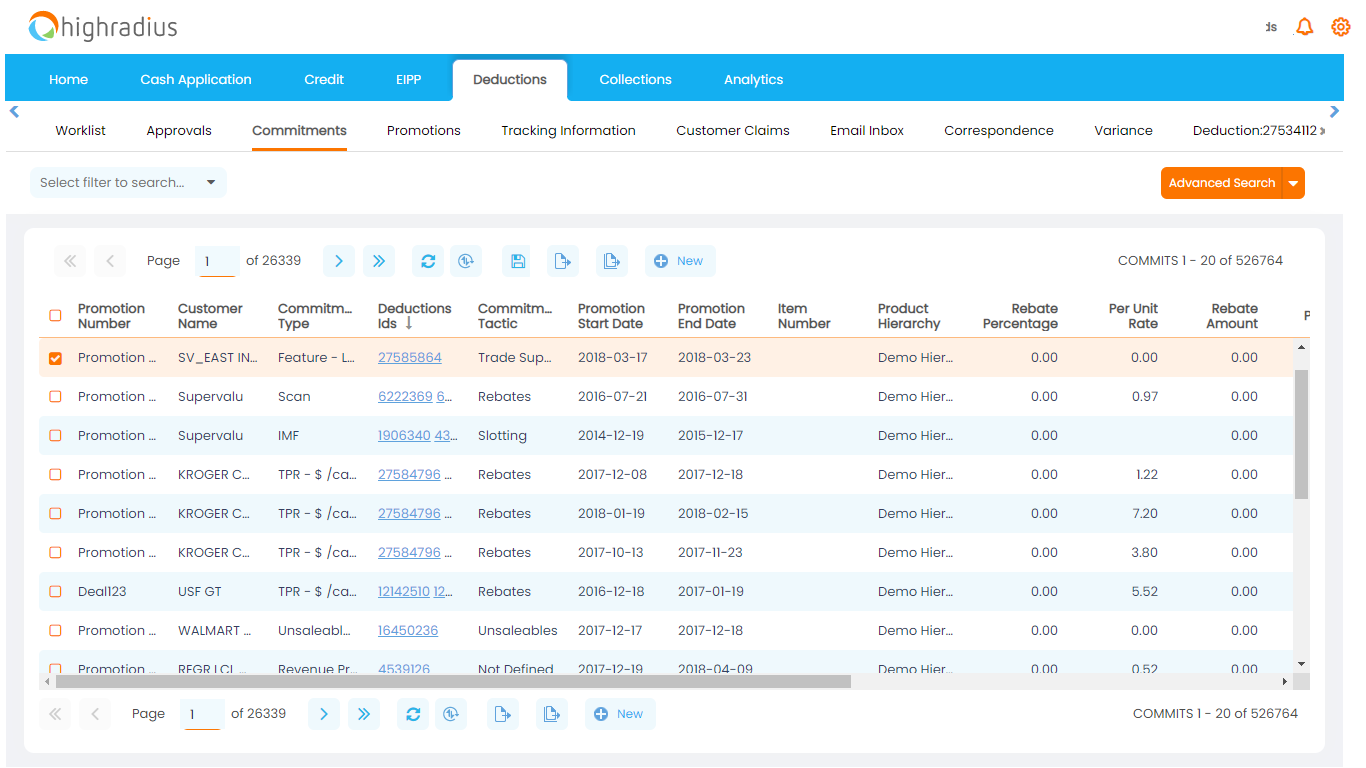
Task: Click inside the Page number input field
Action: click(x=216, y=261)
